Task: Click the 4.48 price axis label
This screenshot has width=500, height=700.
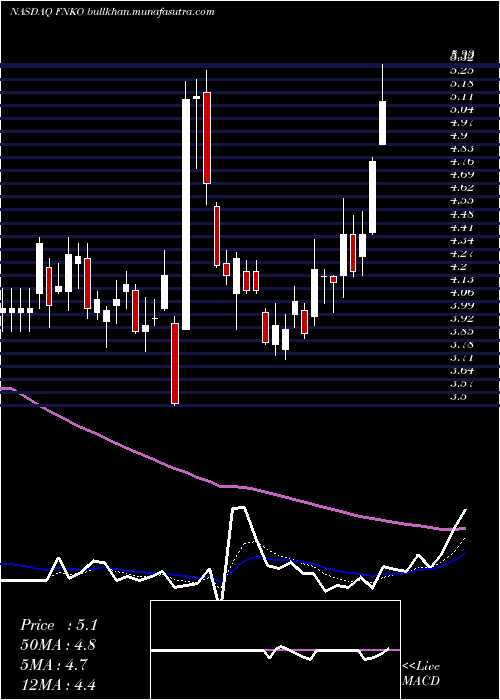Action: click(x=462, y=214)
